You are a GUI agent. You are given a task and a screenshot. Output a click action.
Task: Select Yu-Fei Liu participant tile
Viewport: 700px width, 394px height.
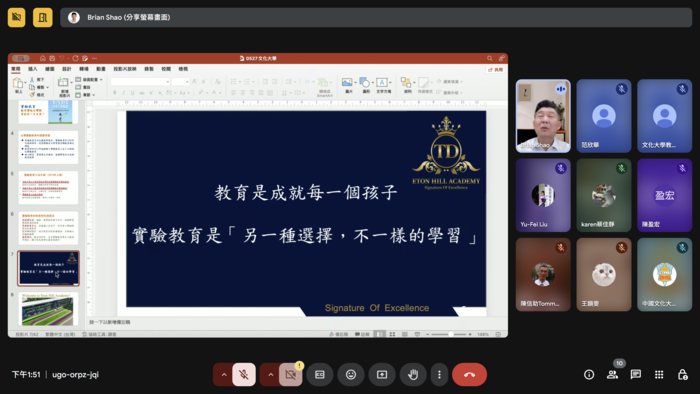click(x=543, y=195)
